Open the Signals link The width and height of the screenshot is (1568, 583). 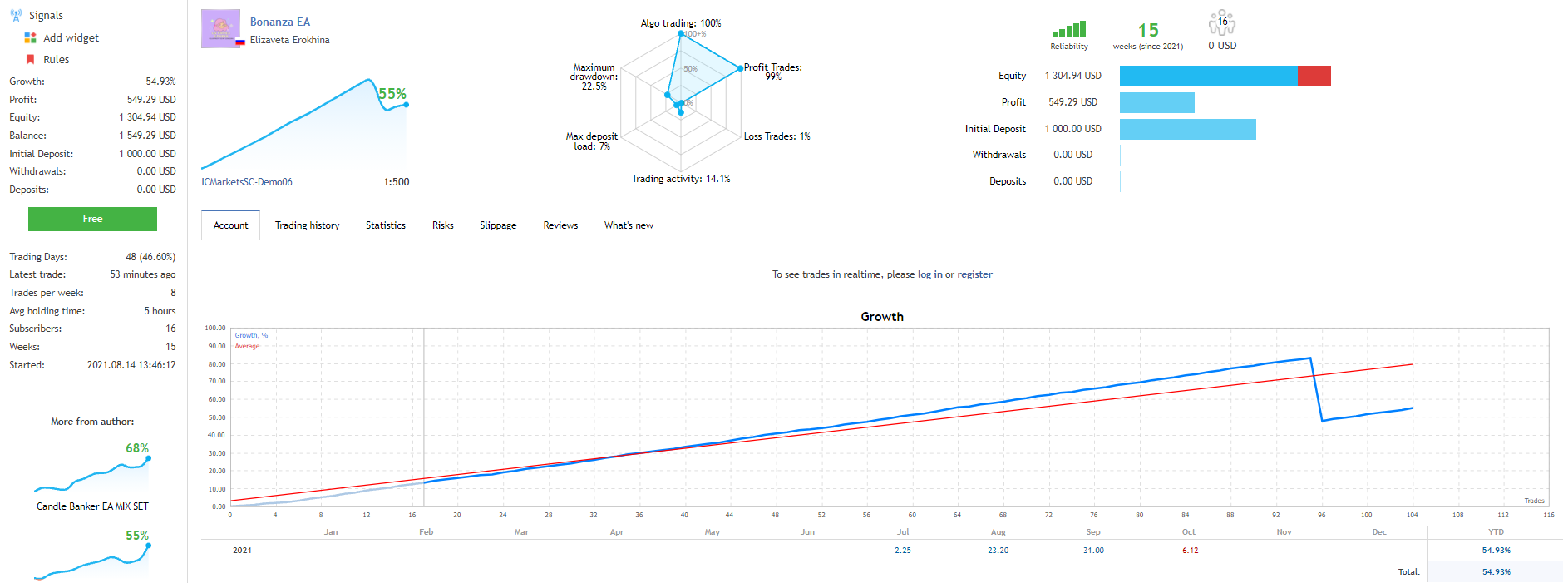coord(46,15)
